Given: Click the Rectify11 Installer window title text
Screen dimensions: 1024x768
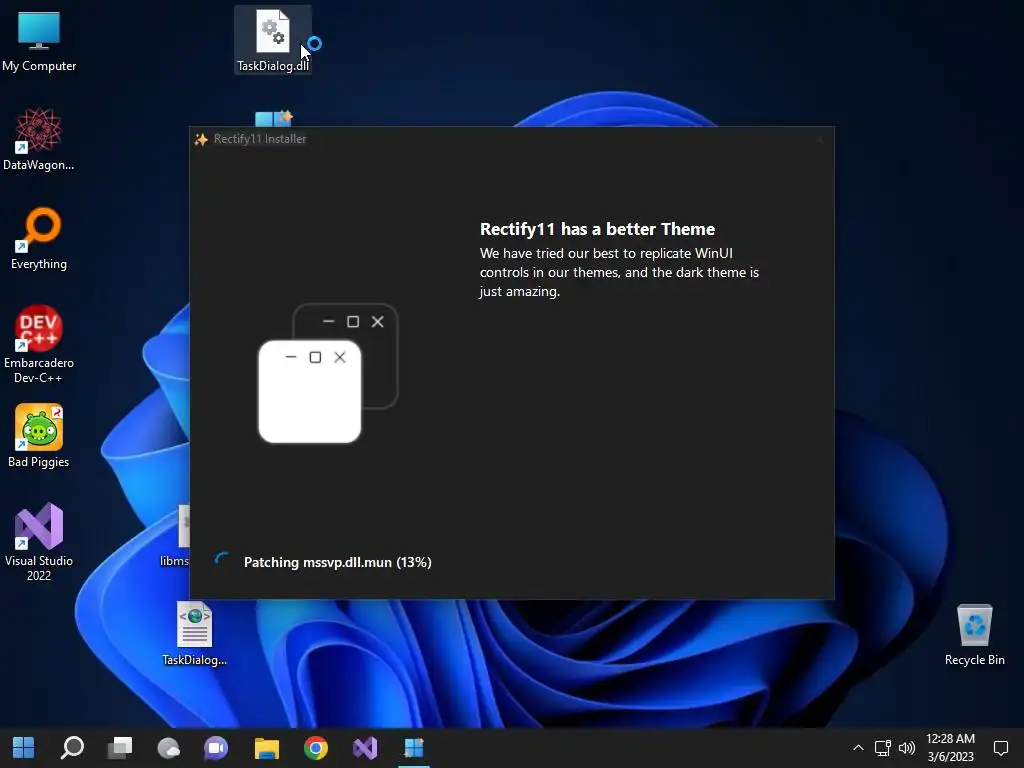Looking at the screenshot, I should tap(260, 139).
